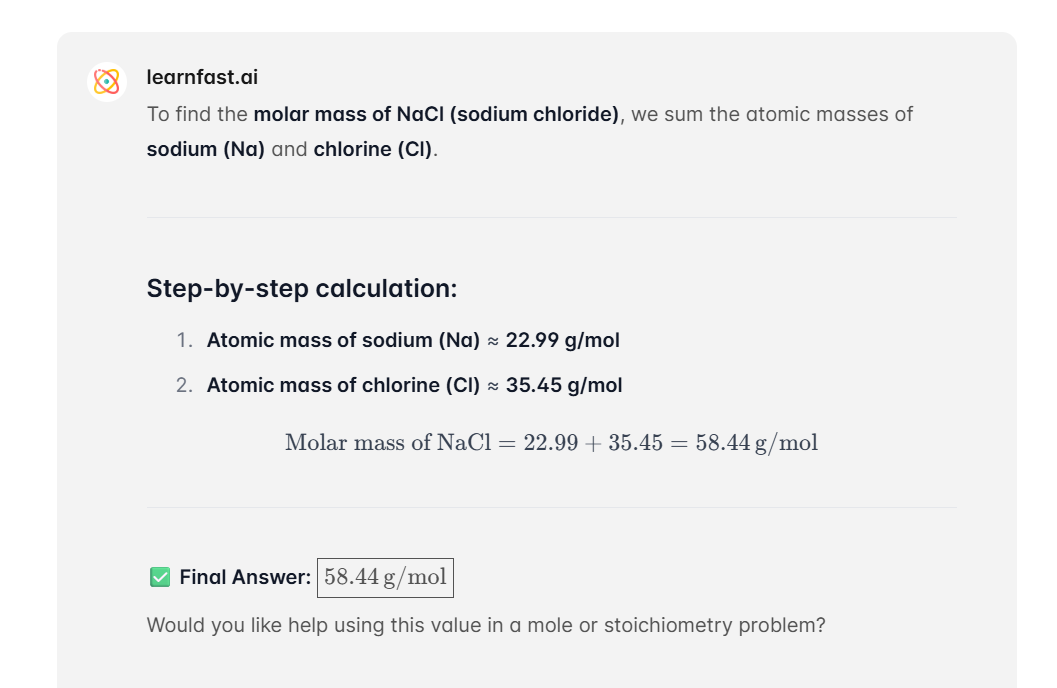
Task: Click the 58.44 g/mol result in the equation
Action: pyautogui.click(x=757, y=443)
